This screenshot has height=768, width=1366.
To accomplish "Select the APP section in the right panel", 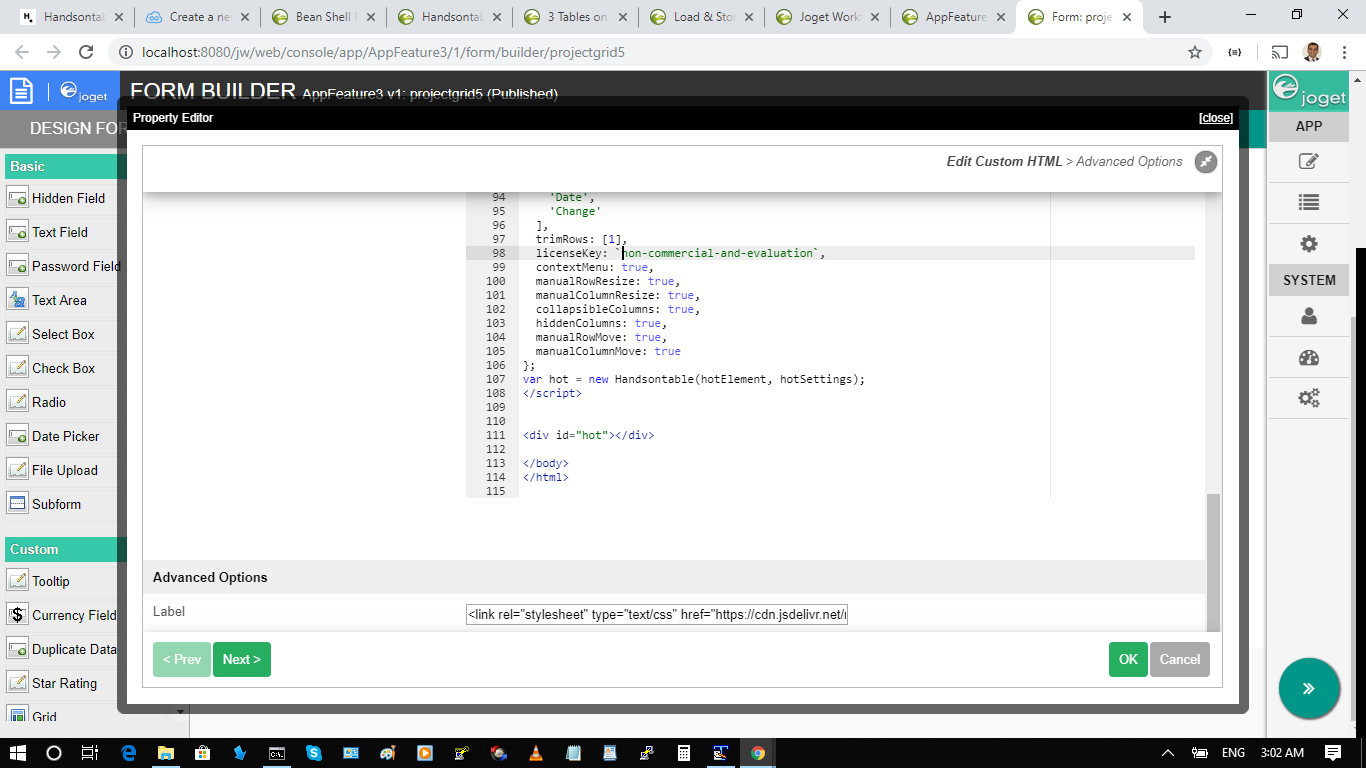I will [x=1308, y=127].
